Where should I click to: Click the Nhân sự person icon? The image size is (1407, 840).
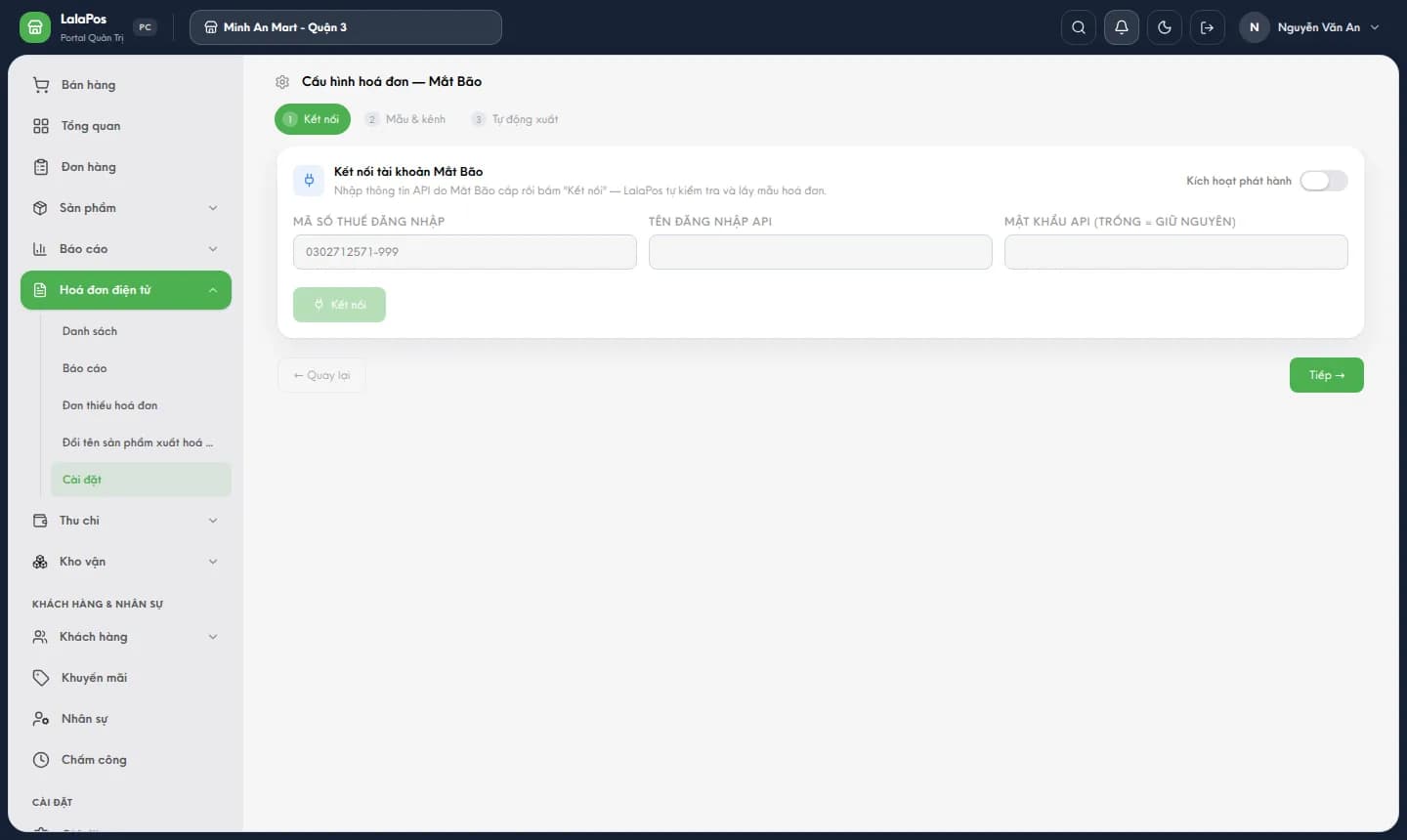(41, 719)
